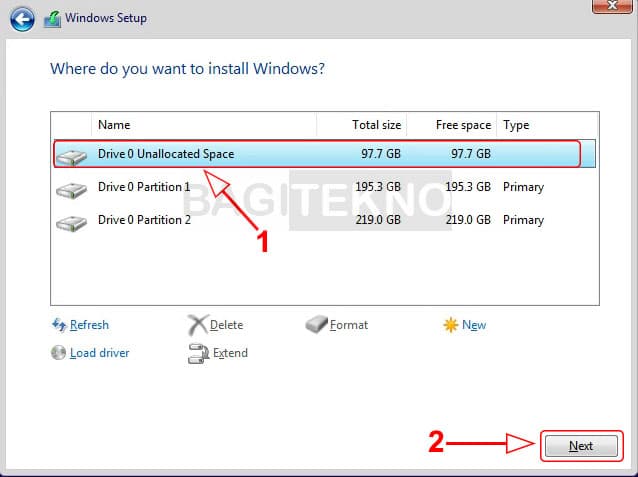Click the Next button

pyautogui.click(x=581, y=446)
